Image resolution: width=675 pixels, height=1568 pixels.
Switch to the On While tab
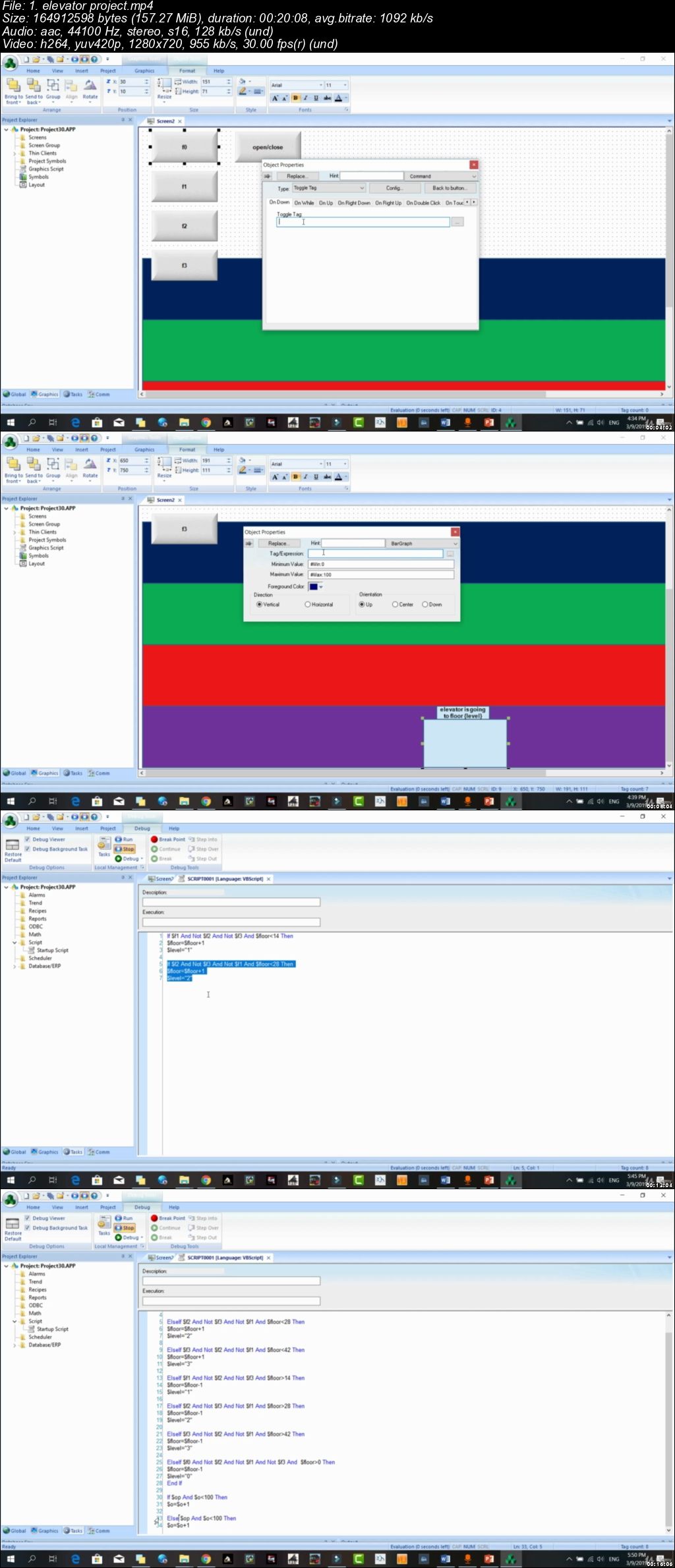[x=304, y=203]
